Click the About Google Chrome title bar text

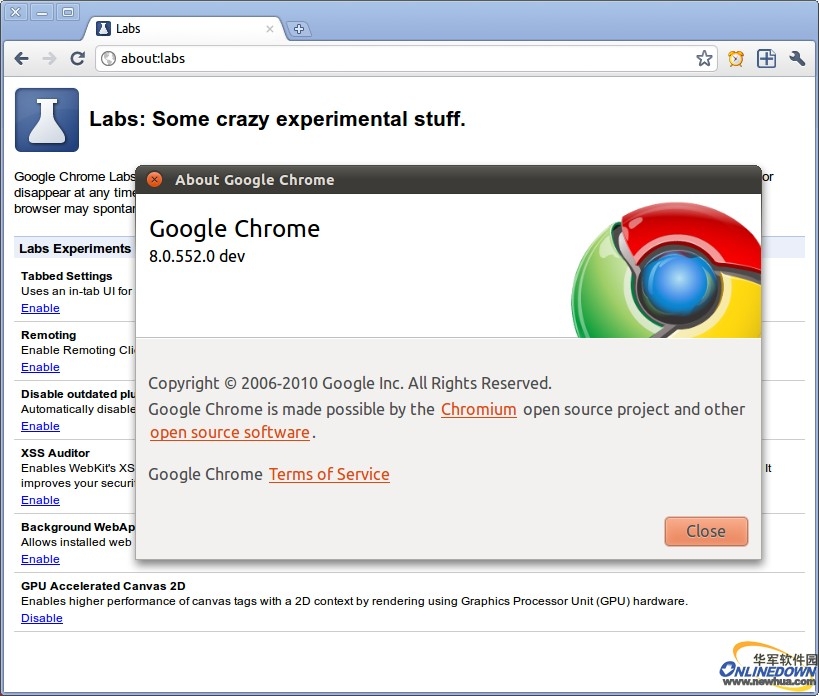click(x=254, y=180)
